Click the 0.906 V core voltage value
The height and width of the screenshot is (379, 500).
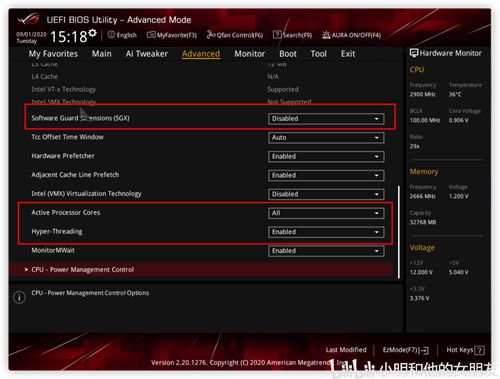coord(458,120)
